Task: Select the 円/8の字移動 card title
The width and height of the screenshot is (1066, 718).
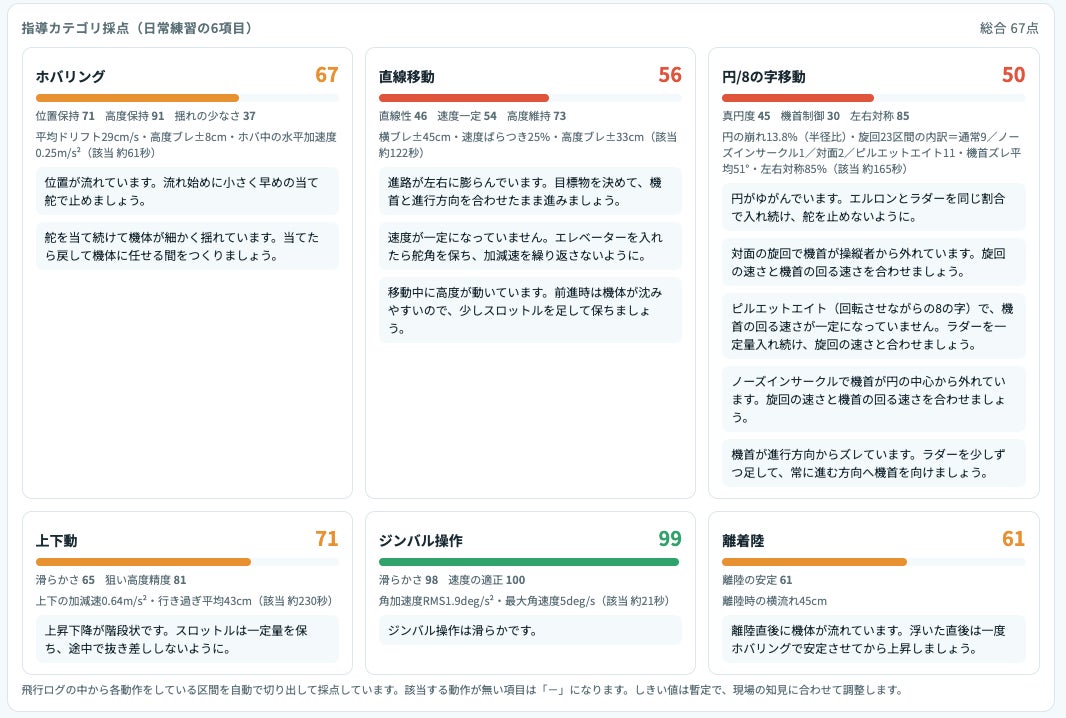Action: 763,76
